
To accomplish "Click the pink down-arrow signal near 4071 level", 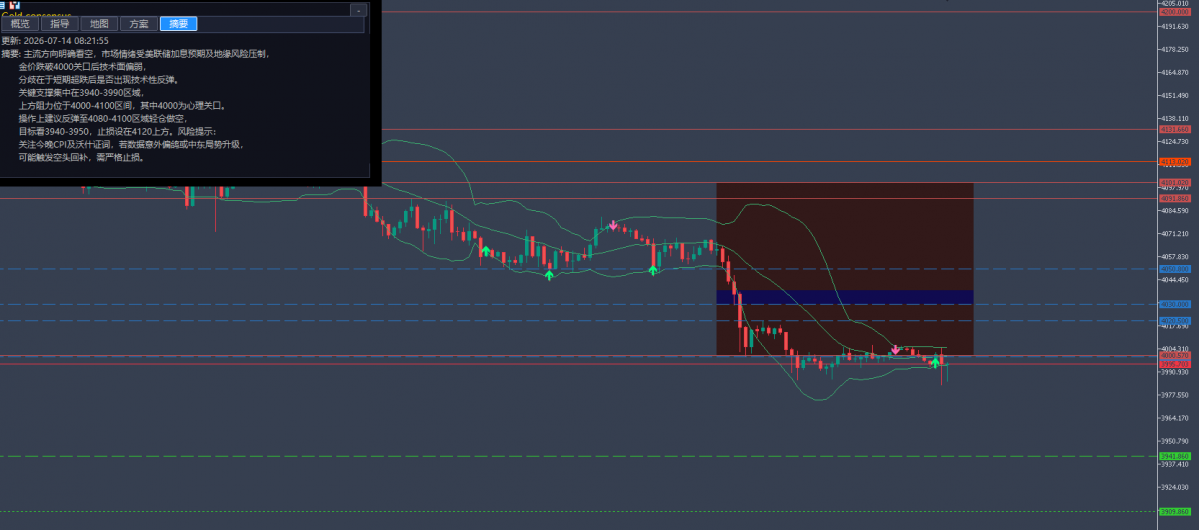I will (x=613, y=225).
